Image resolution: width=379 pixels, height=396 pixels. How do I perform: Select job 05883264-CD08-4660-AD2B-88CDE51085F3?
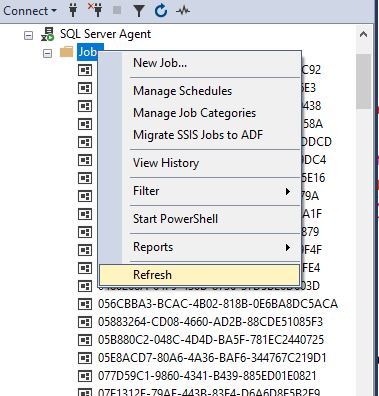(210, 322)
